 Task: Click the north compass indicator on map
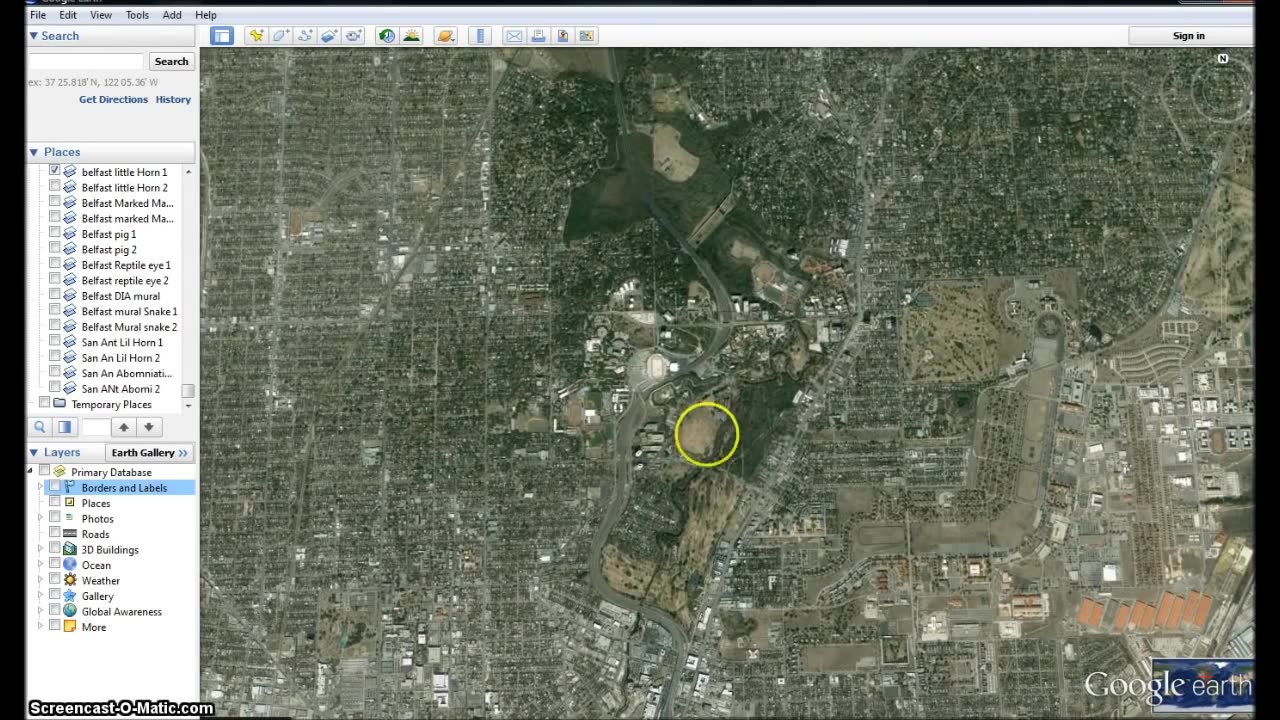point(1222,59)
